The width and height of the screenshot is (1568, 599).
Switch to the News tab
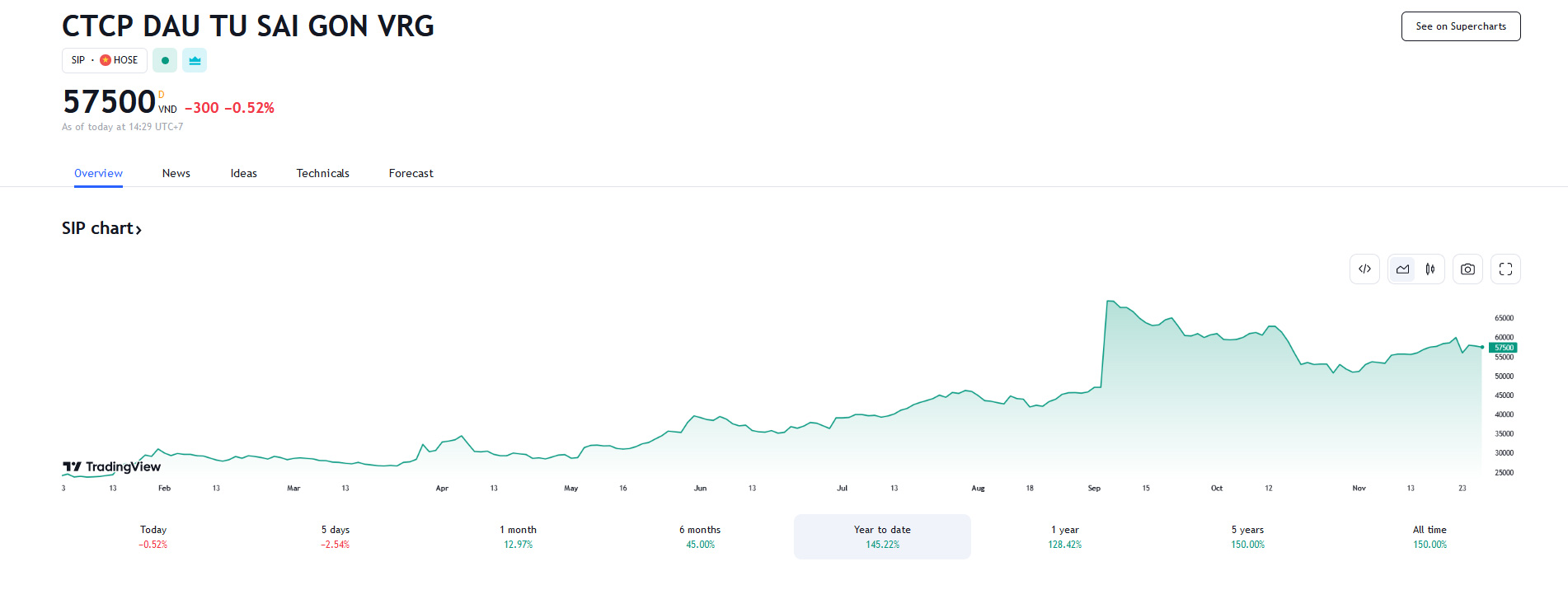click(176, 173)
